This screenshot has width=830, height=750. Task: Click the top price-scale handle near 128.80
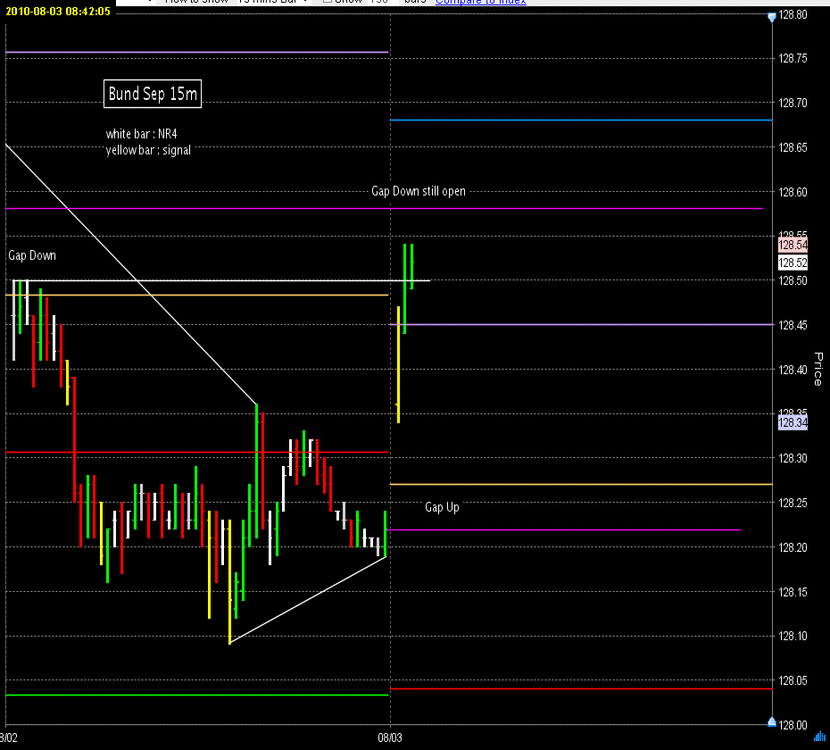pyautogui.click(x=772, y=17)
